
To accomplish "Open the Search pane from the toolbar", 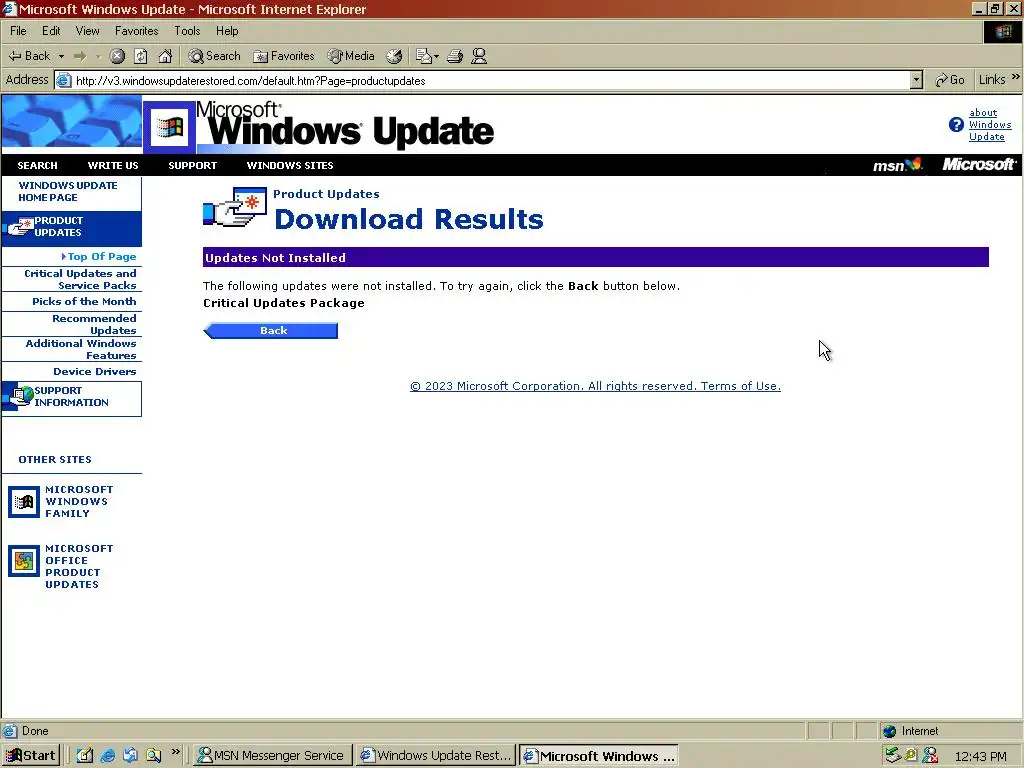I will [214, 56].
